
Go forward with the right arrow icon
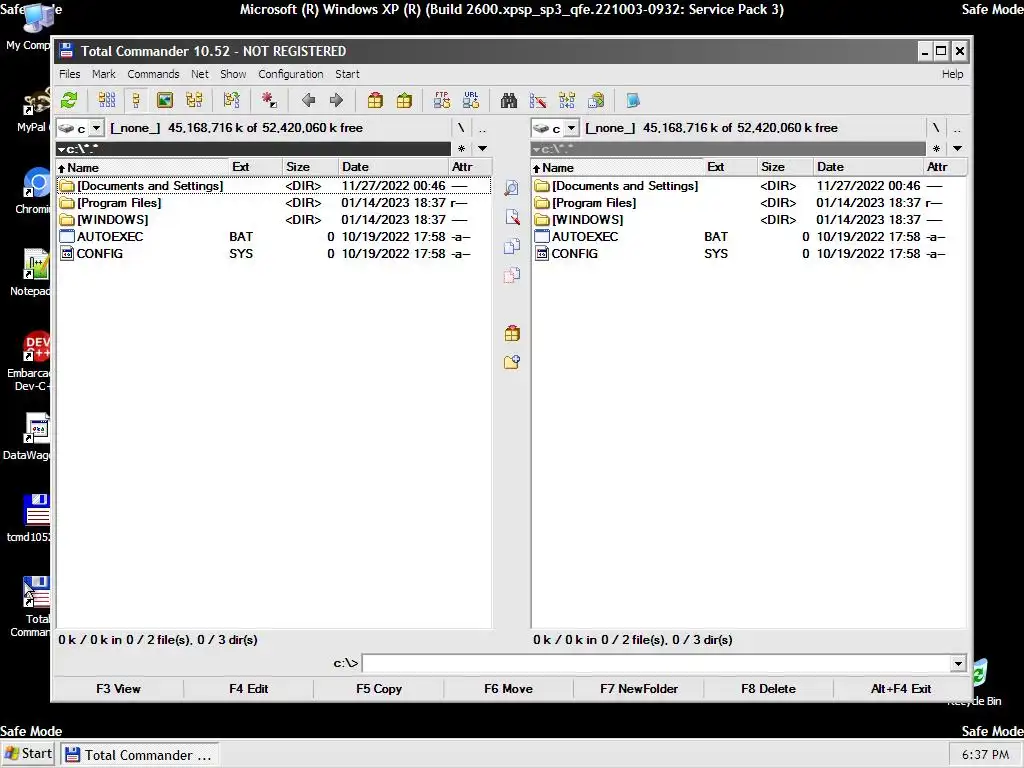tap(336, 100)
